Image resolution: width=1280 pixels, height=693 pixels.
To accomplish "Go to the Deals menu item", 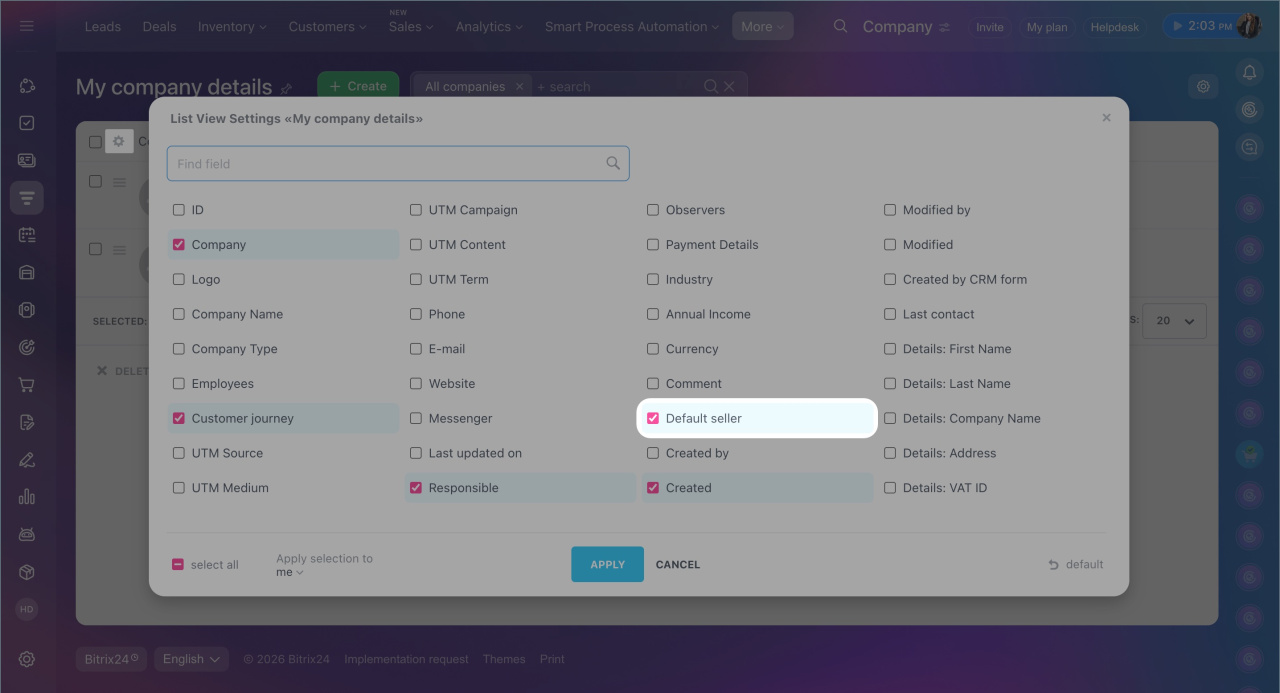I will click(x=159, y=27).
